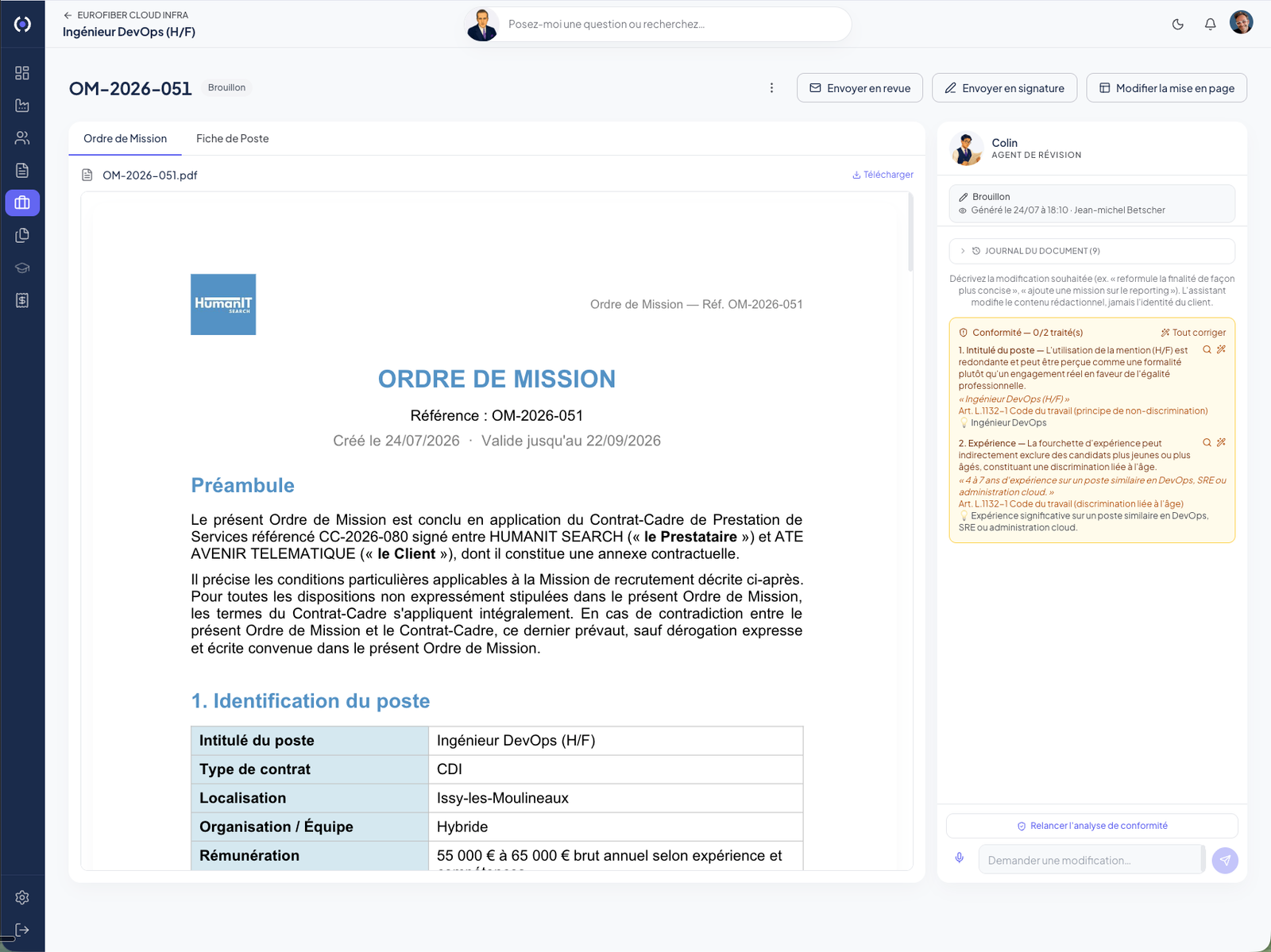Image resolution: width=1271 pixels, height=952 pixels.
Task: Click the ORDRE DE MISSION document title
Action: tap(496, 379)
